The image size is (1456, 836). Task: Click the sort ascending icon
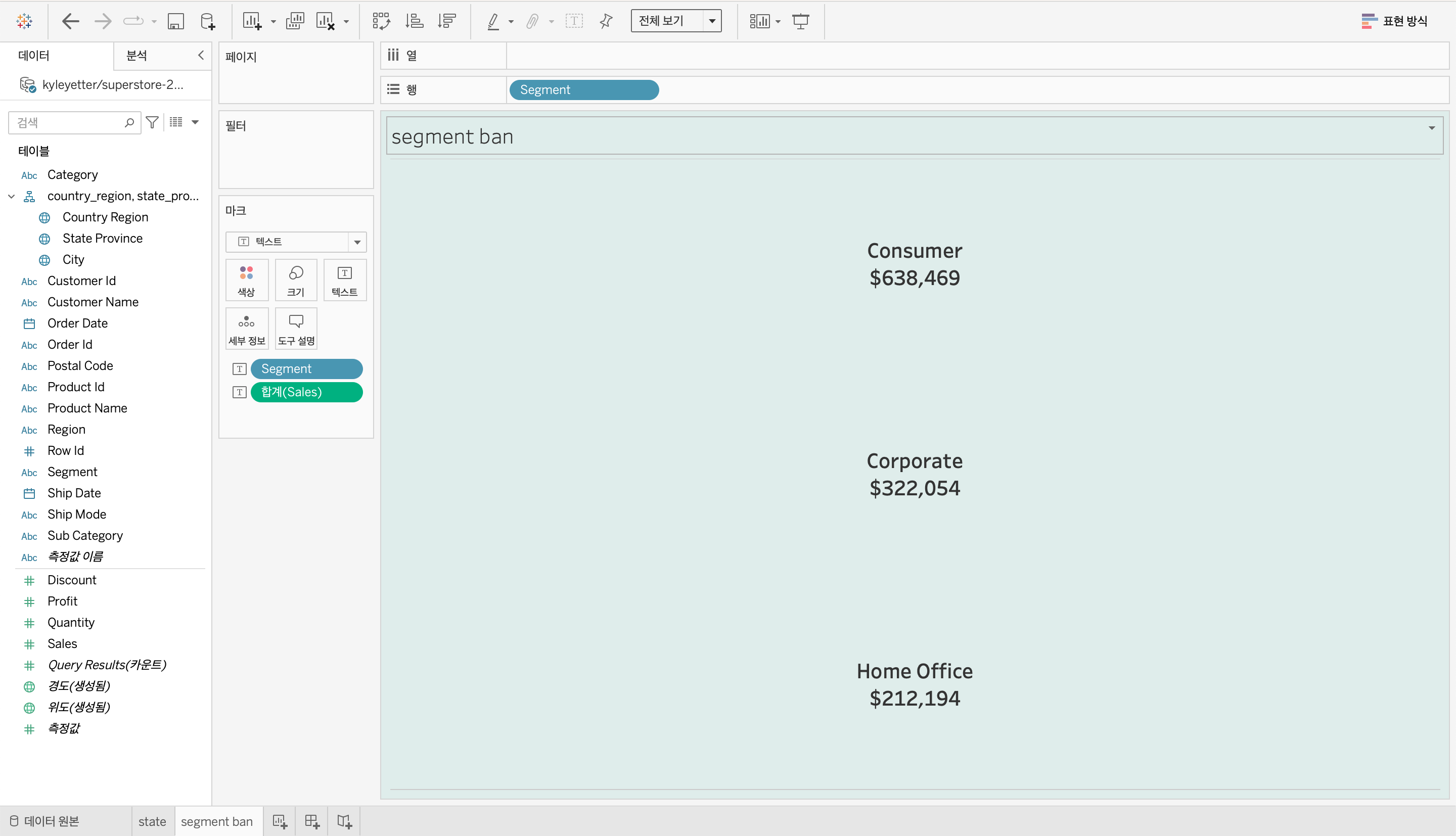click(x=414, y=21)
